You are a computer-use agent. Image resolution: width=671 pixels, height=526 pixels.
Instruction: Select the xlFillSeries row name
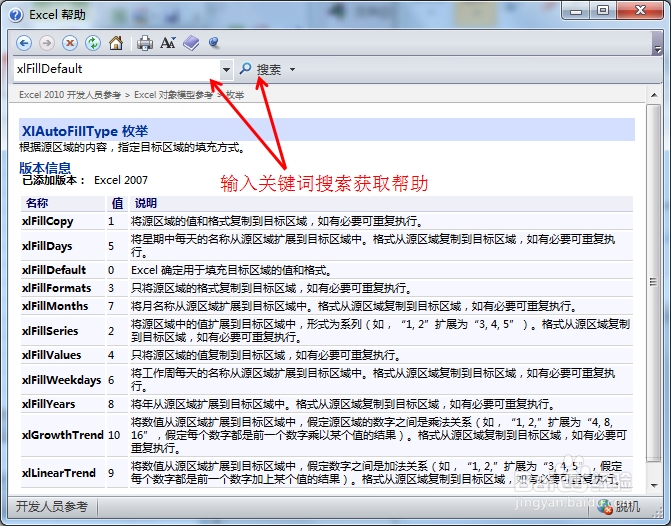click(50, 331)
